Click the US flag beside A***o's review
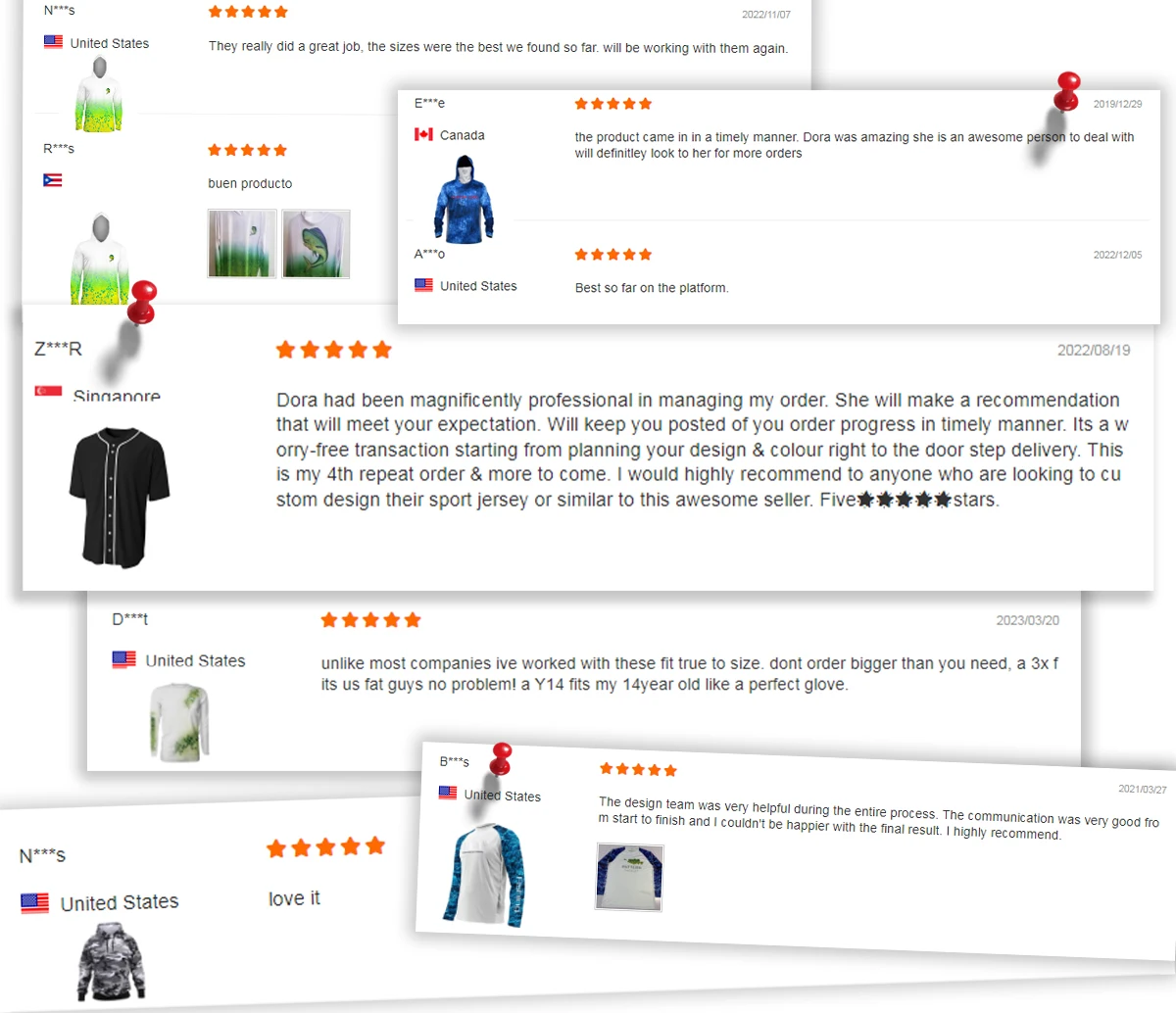The image size is (1176, 1013). pyautogui.click(x=423, y=285)
